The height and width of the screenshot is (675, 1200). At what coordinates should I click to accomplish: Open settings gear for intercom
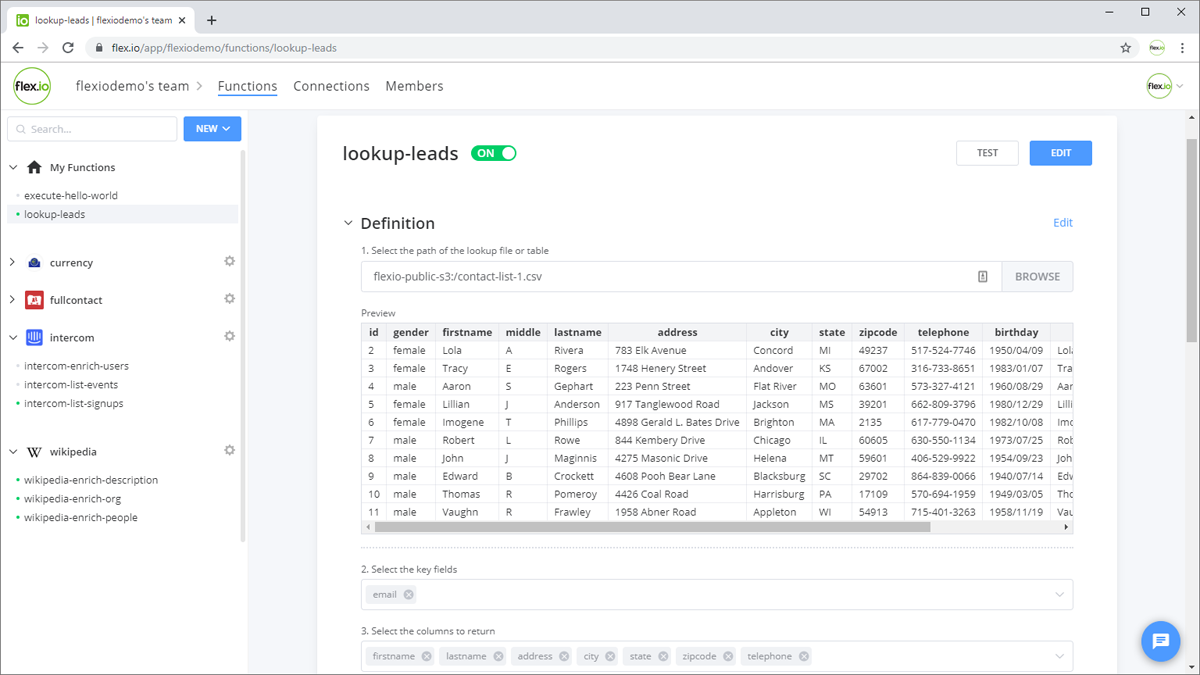pos(229,337)
